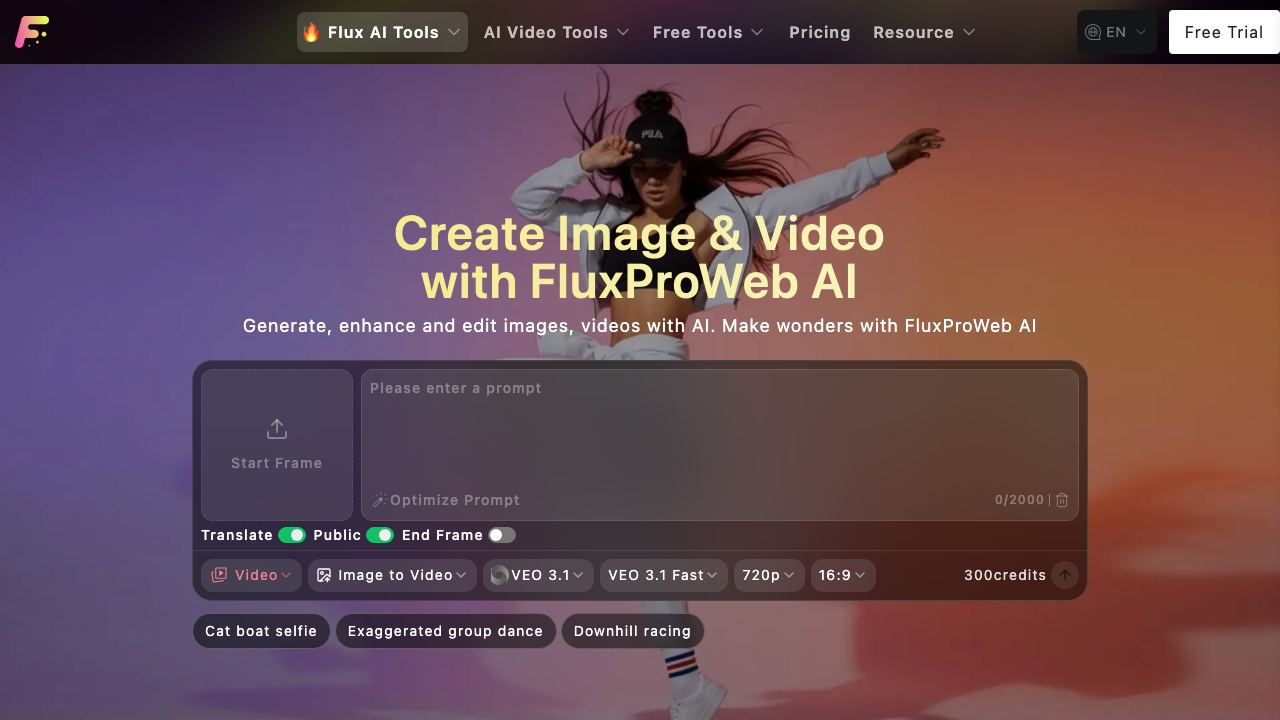Go to the Pricing page
This screenshot has width=1280, height=720.
[x=820, y=32]
